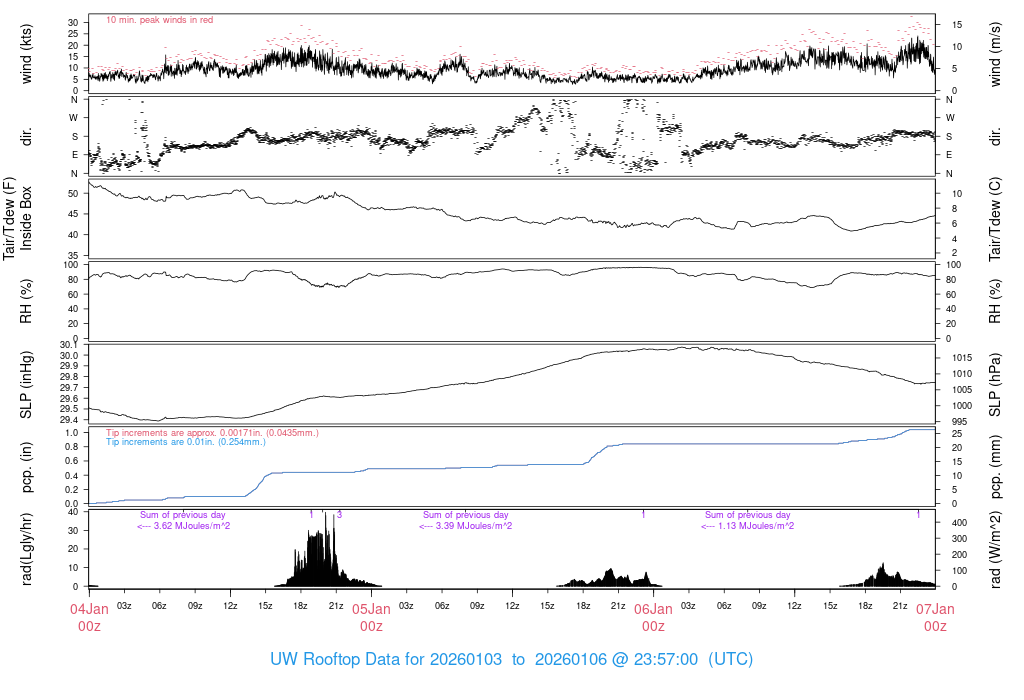Click the 'wind (m/s)' axis label
Viewport: 1024px width, 700px height.
click(995, 54)
